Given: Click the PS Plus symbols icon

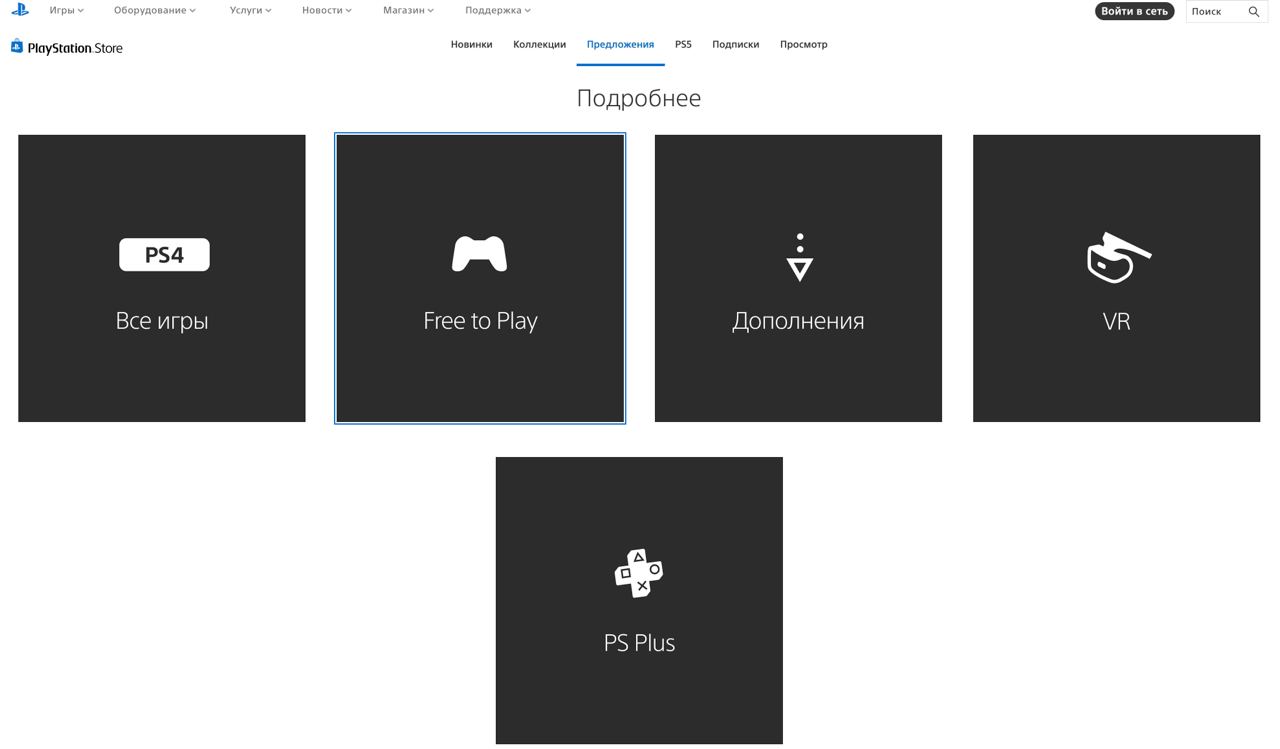Looking at the screenshot, I should (639, 573).
